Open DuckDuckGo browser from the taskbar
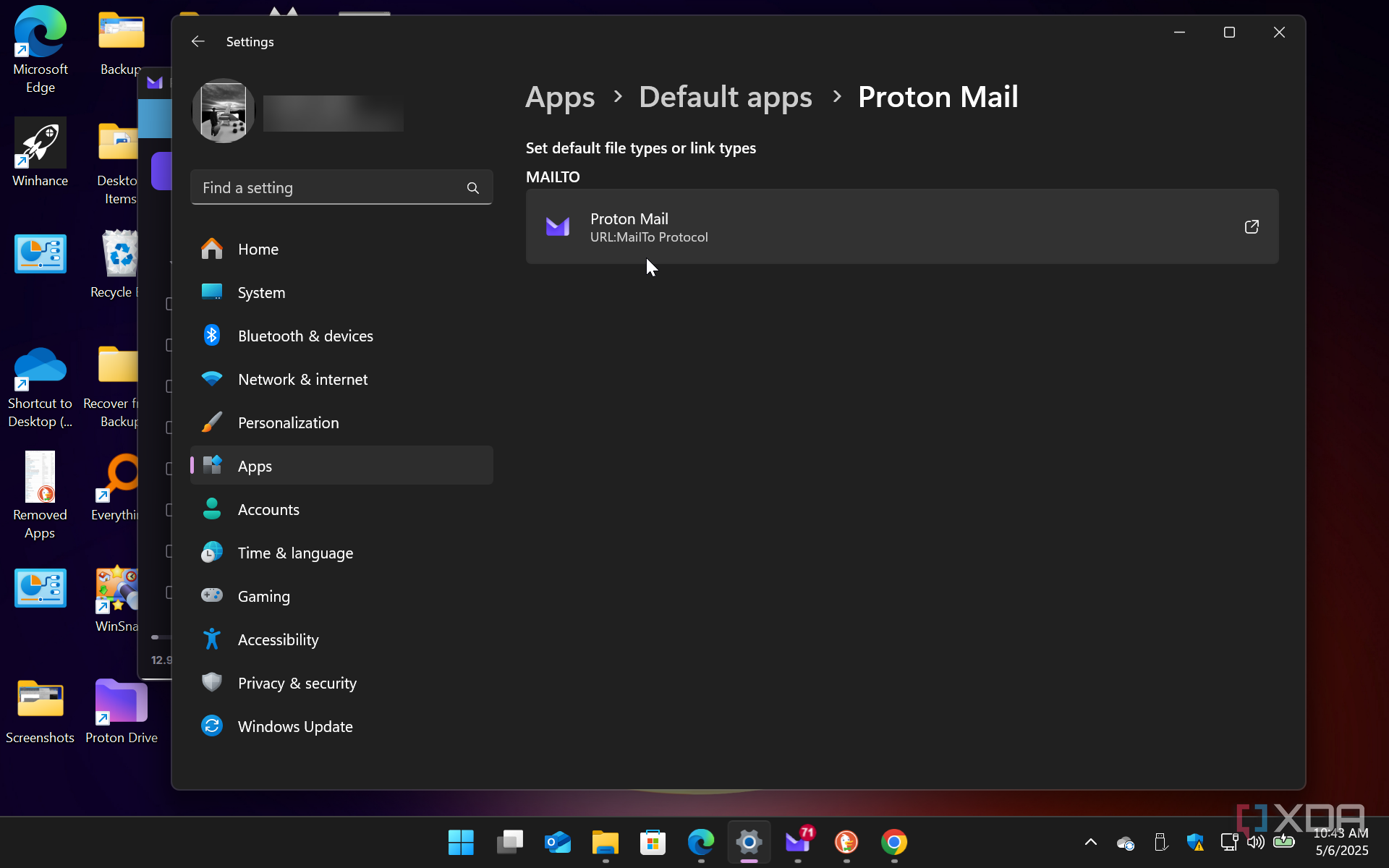Viewport: 1389px width, 868px height. [846, 842]
